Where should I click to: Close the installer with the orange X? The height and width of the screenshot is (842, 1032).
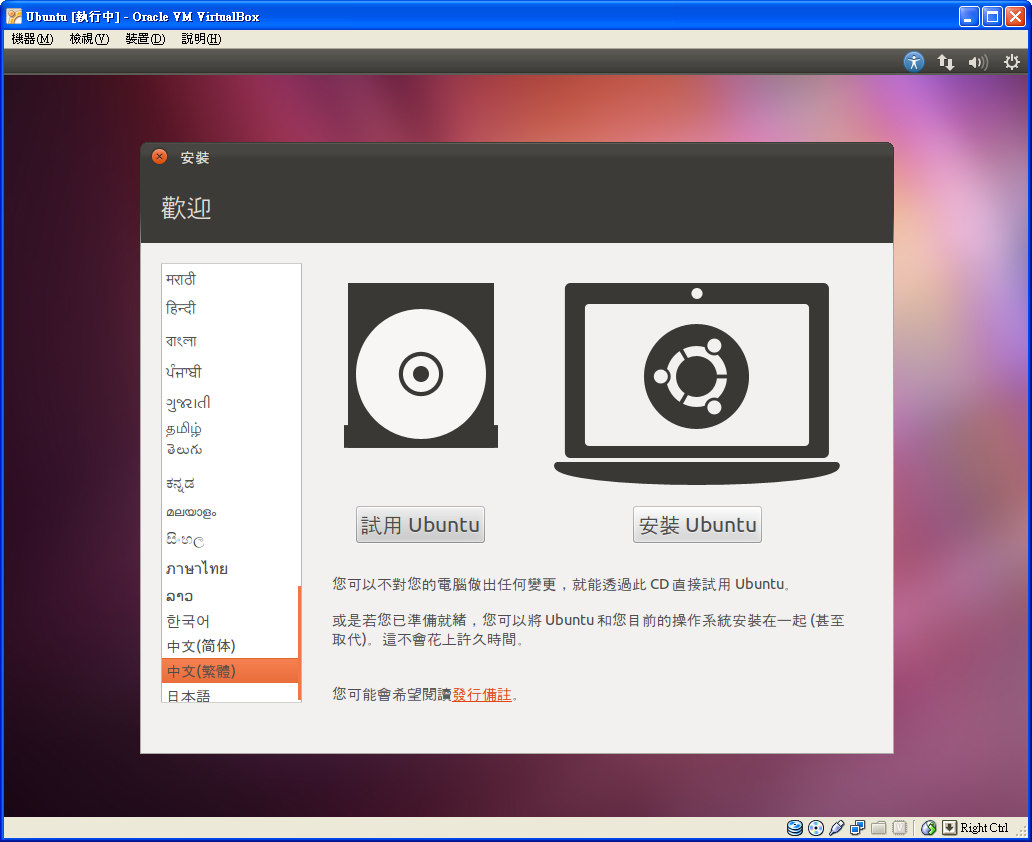pos(159,157)
